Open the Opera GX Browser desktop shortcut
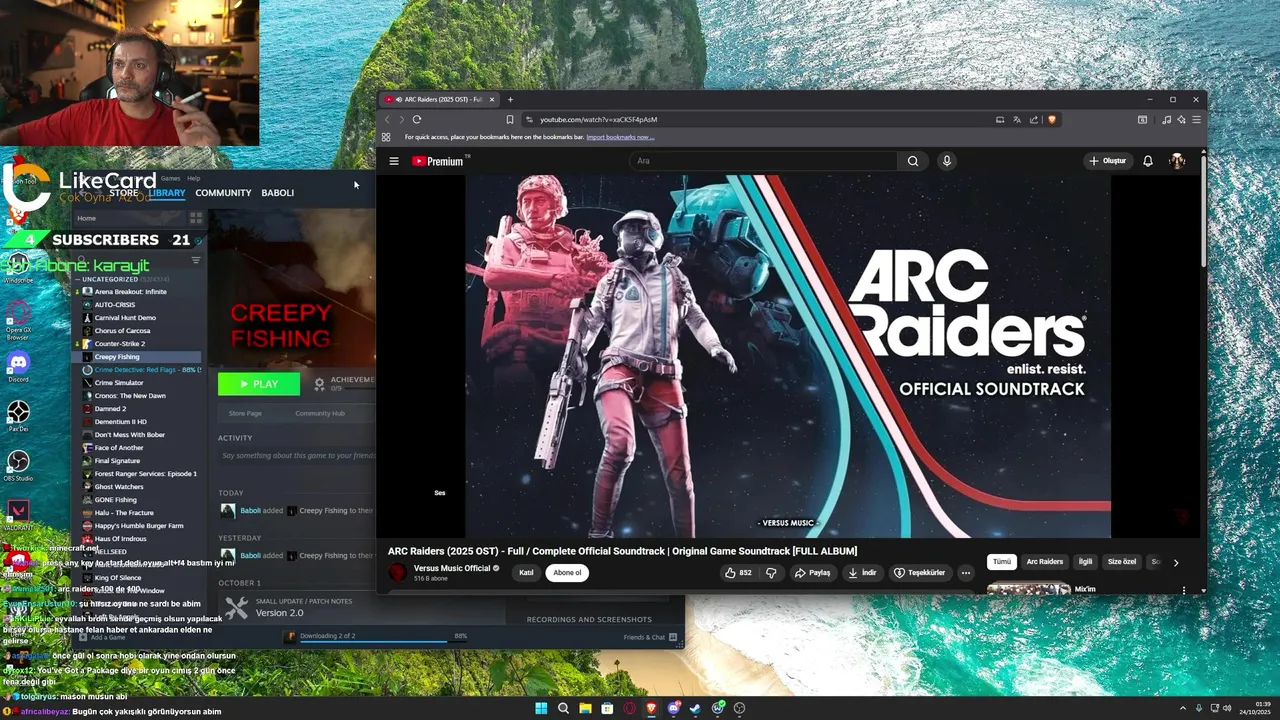Image resolution: width=1280 pixels, height=720 pixels. pos(18,320)
